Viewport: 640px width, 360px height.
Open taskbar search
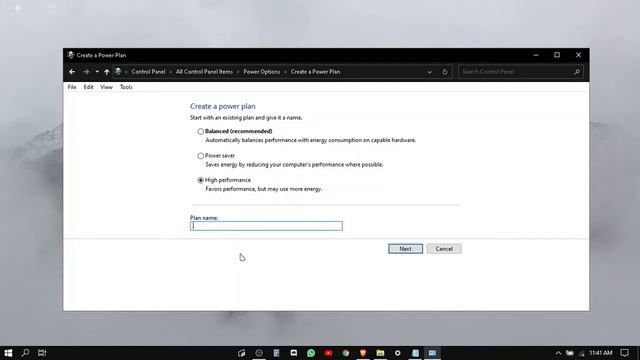click(x=25, y=353)
